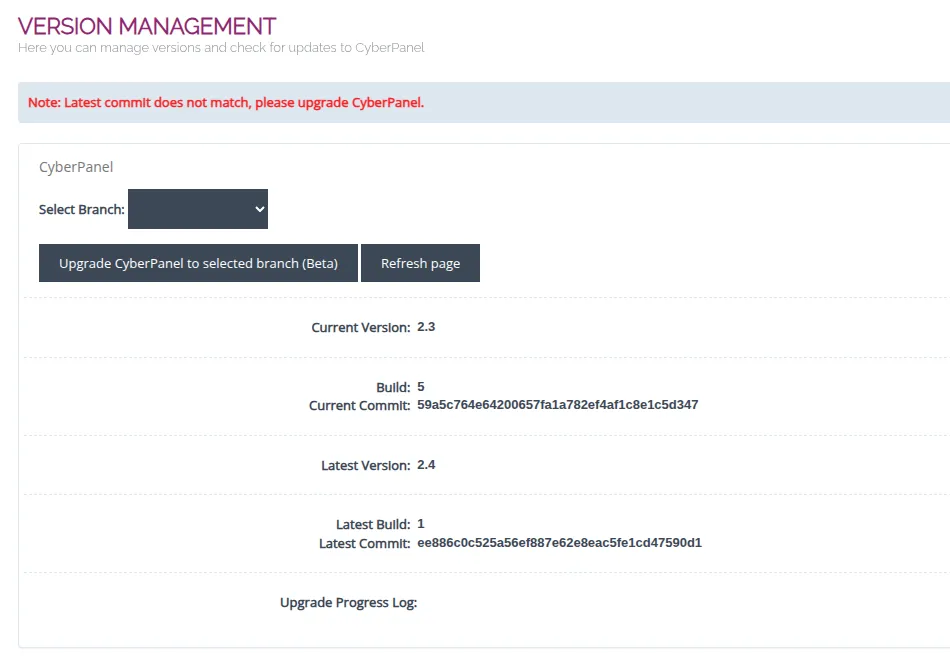950x662 pixels.
Task: Click the Latest Commit label
Action: tap(365, 544)
